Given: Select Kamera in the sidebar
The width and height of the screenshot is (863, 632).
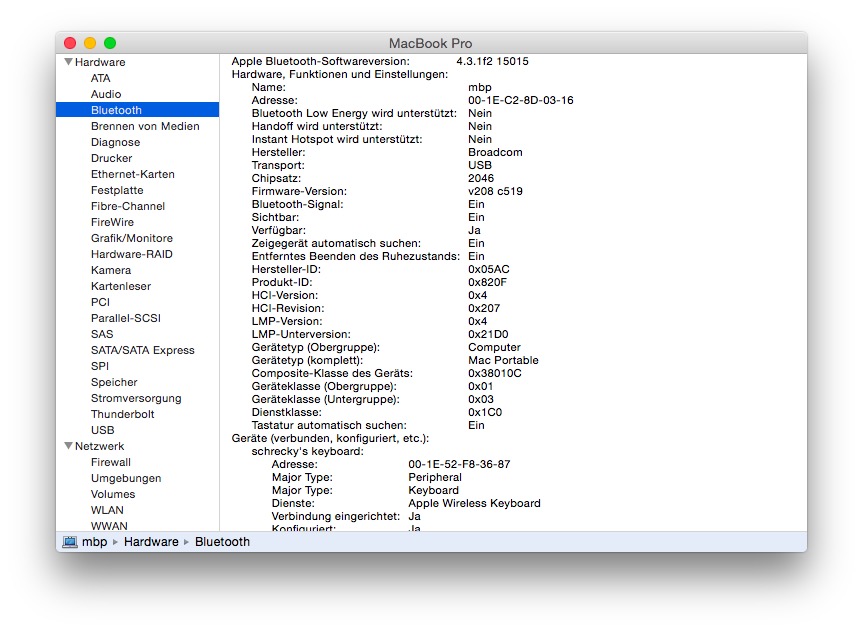Looking at the screenshot, I should click(x=111, y=270).
